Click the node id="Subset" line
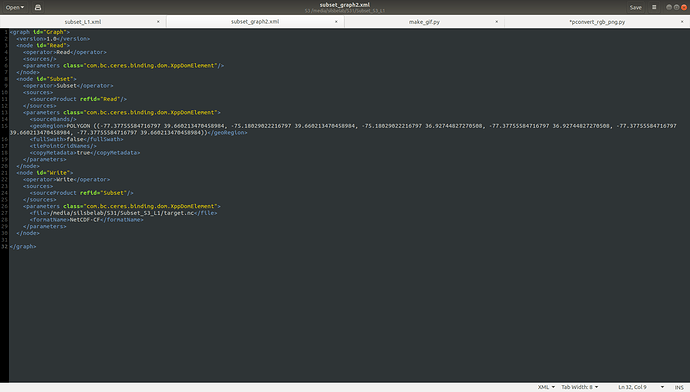The width and height of the screenshot is (690, 392). (x=46, y=79)
